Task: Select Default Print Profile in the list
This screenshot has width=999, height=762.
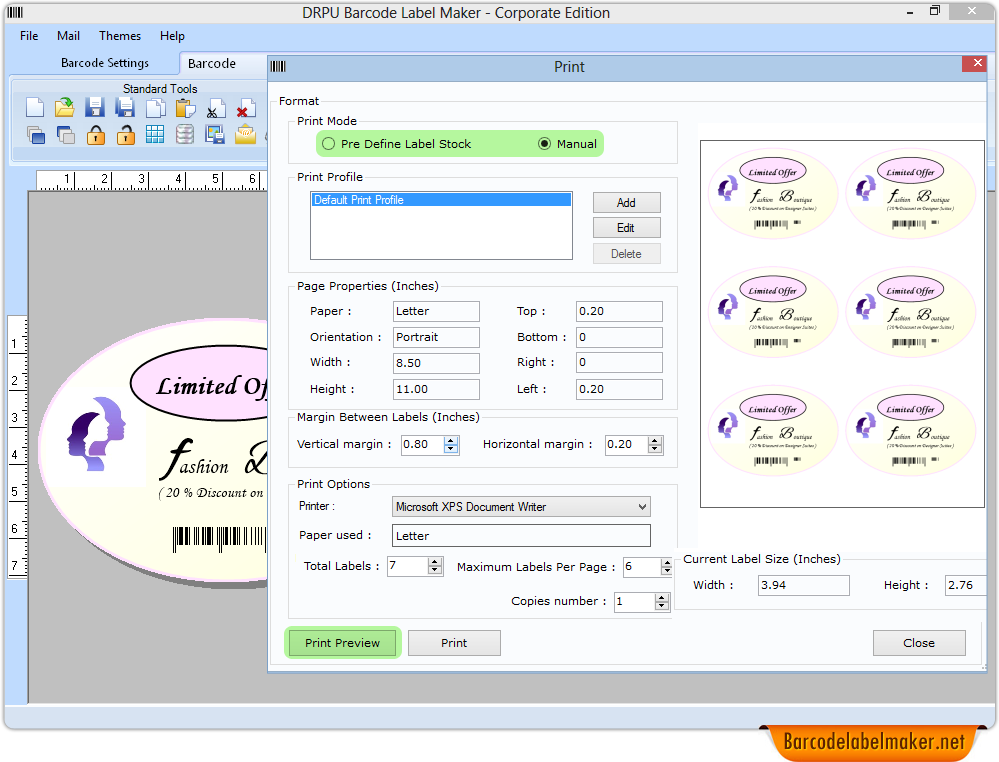Action: (x=441, y=200)
